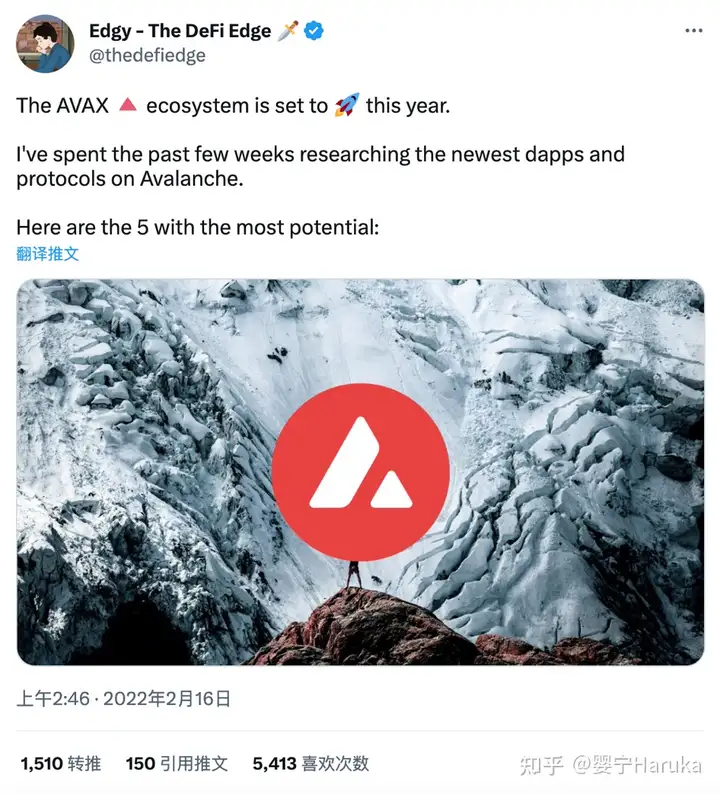Click the @thedefiedge handle
Screen dimensions: 720x794
pyautogui.click(x=147, y=55)
